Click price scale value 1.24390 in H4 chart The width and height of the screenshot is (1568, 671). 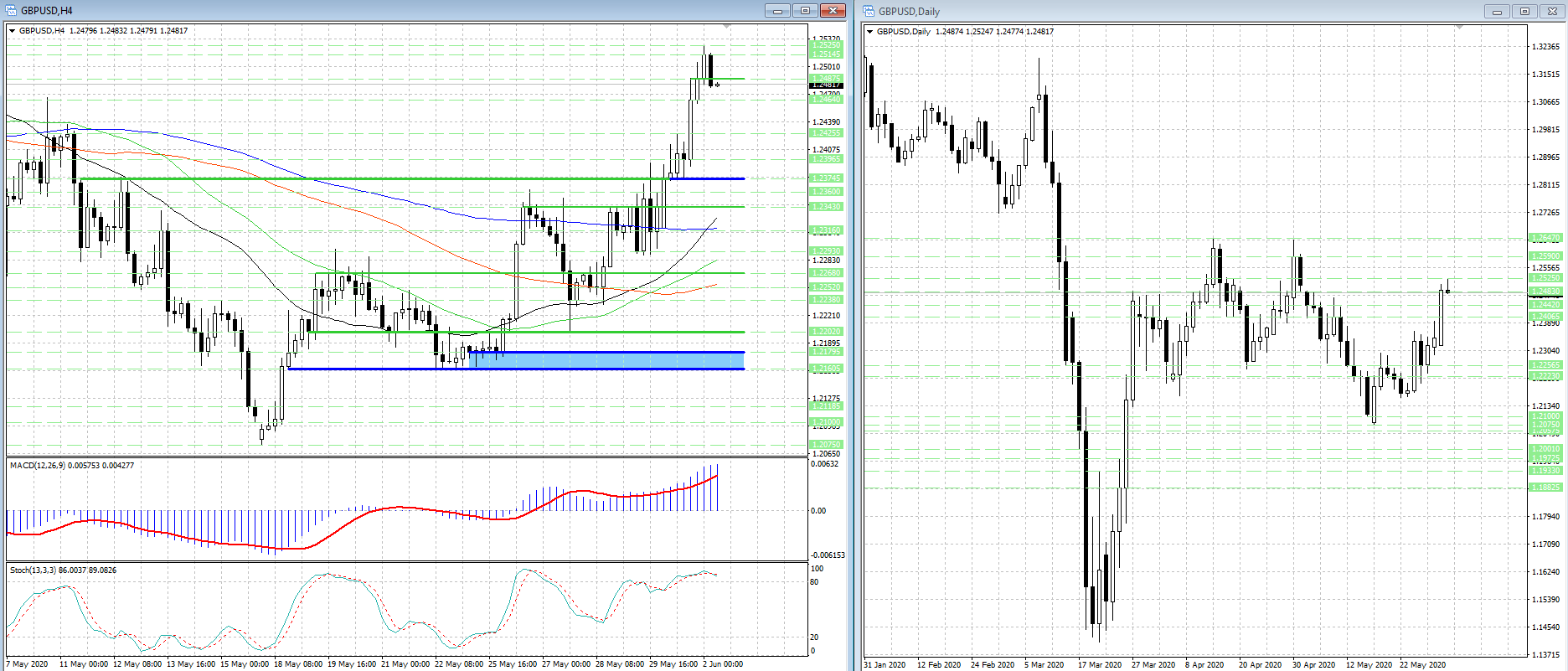tap(827, 121)
